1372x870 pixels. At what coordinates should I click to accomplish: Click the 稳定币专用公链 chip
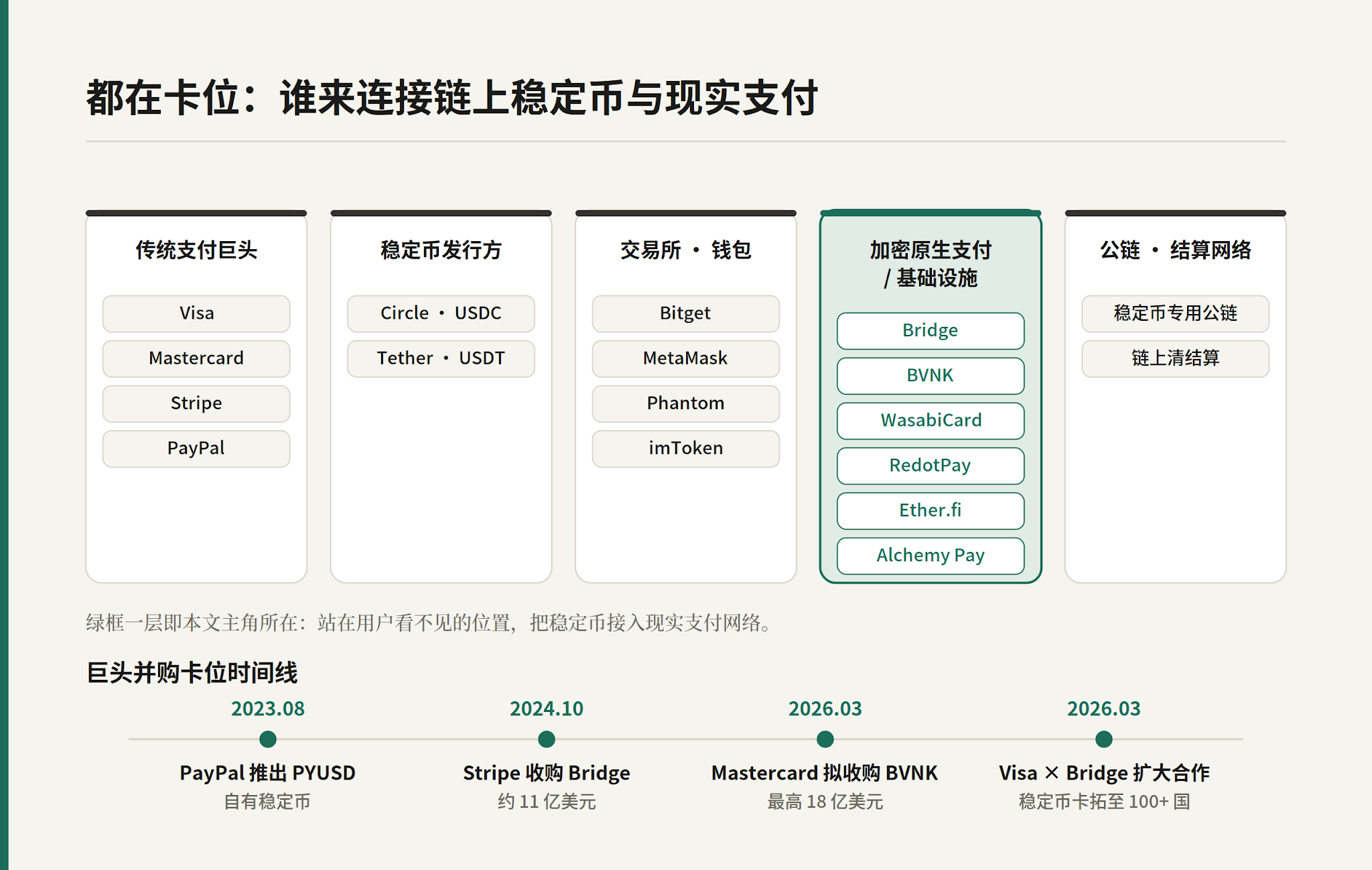(1175, 313)
